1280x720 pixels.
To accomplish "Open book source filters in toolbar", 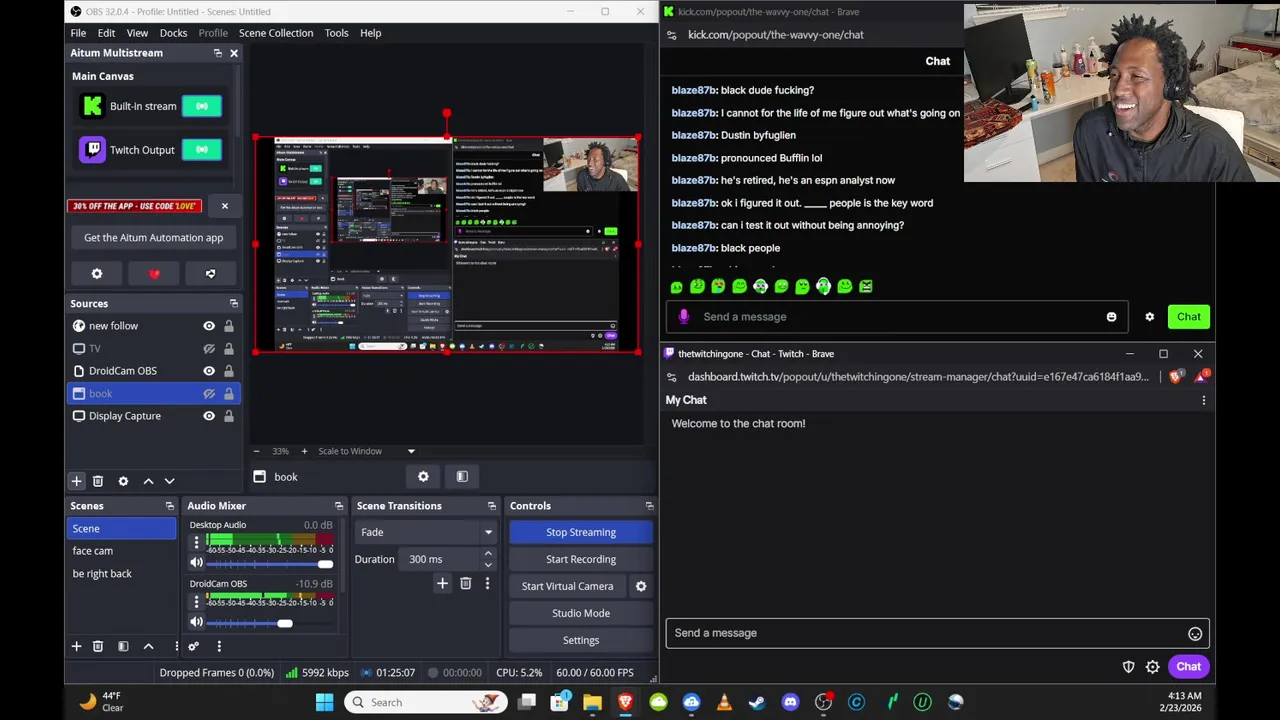I will (462, 477).
